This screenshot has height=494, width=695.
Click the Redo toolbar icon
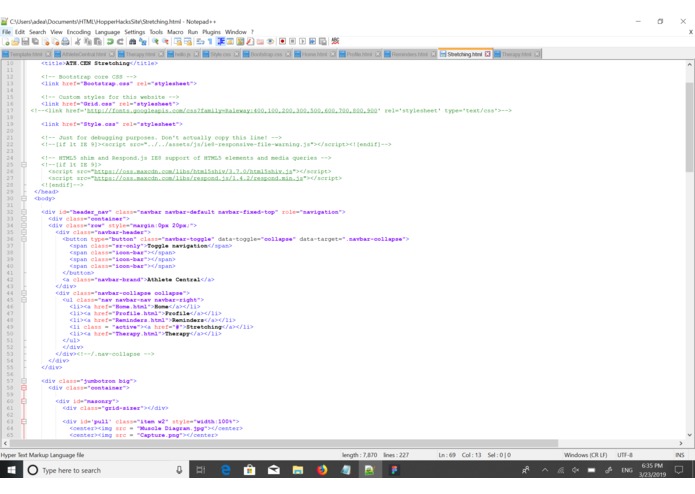[120, 42]
